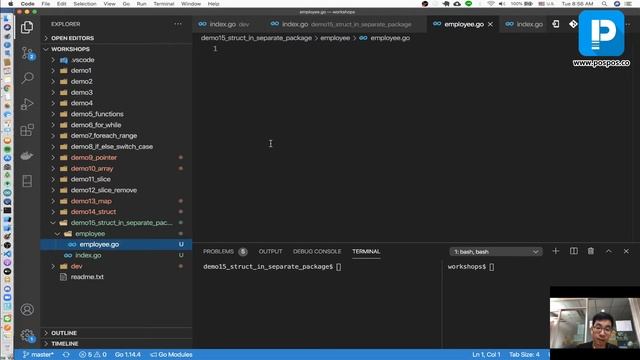Add a new terminal with plus icon
The width and height of the screenshot is (640, 360).
click(x=556, y=251)
